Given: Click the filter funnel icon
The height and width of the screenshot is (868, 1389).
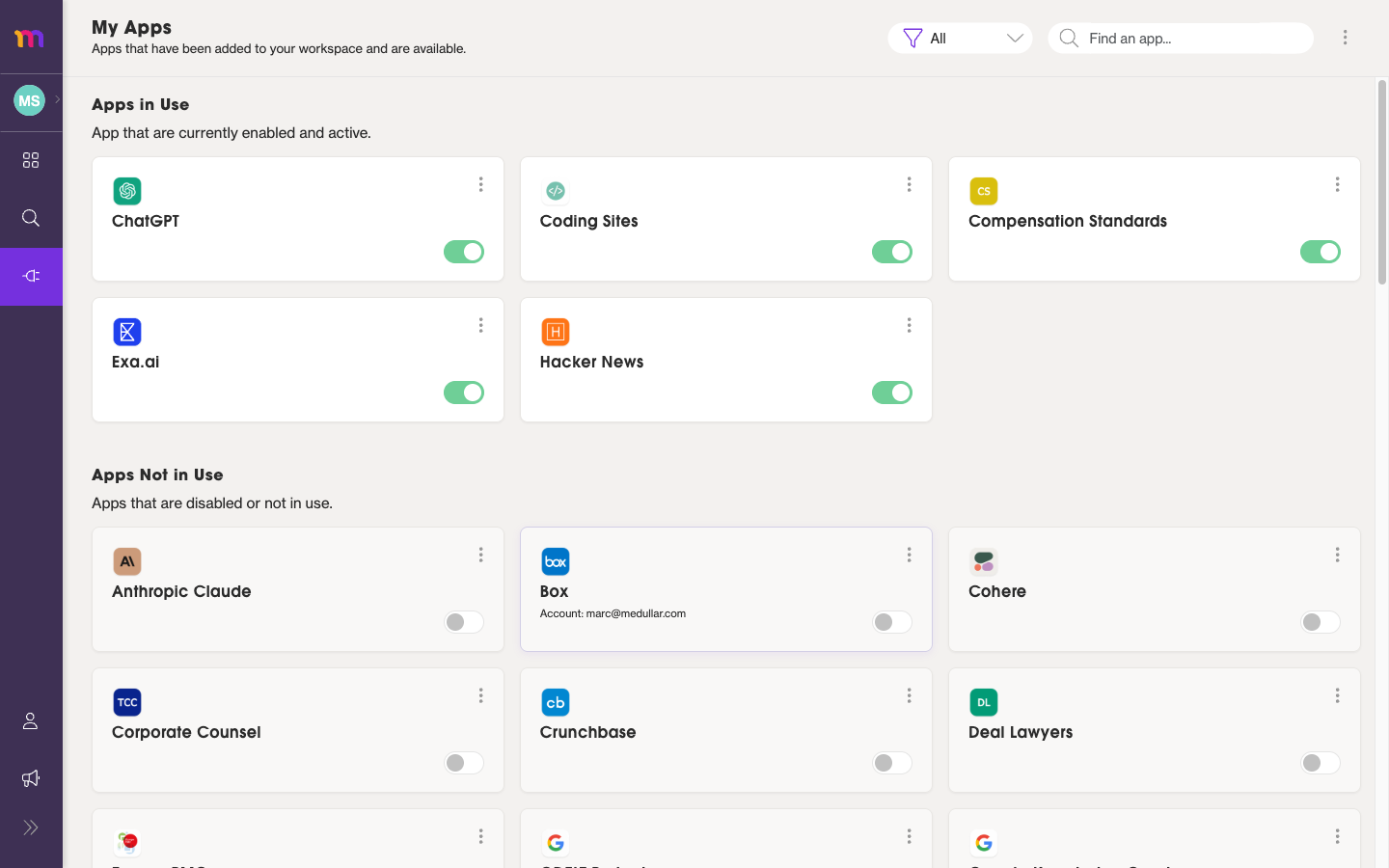Looking at the screenshot, I should (x=912, y=39).
